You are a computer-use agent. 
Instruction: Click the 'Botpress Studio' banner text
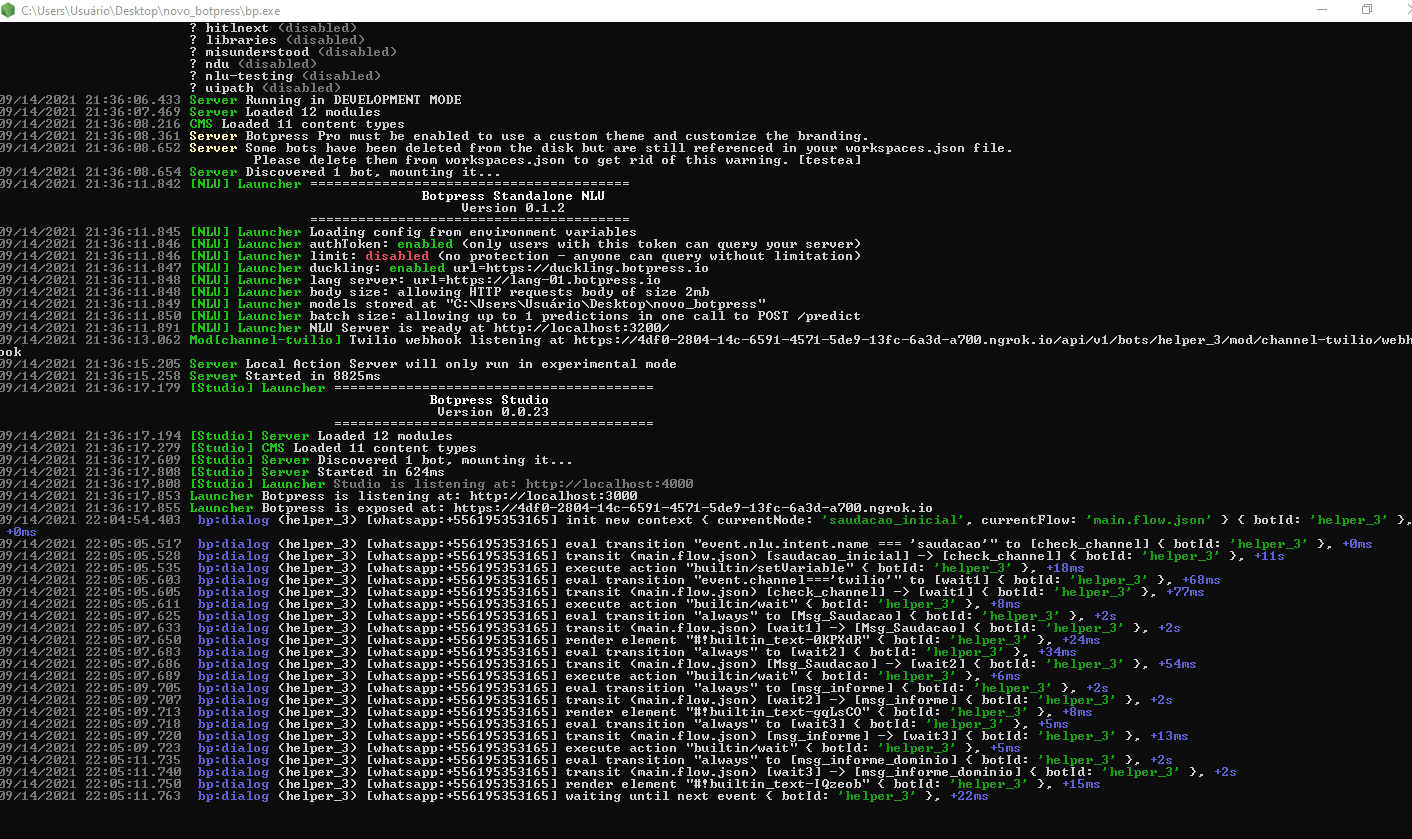[x=489, y=400]
